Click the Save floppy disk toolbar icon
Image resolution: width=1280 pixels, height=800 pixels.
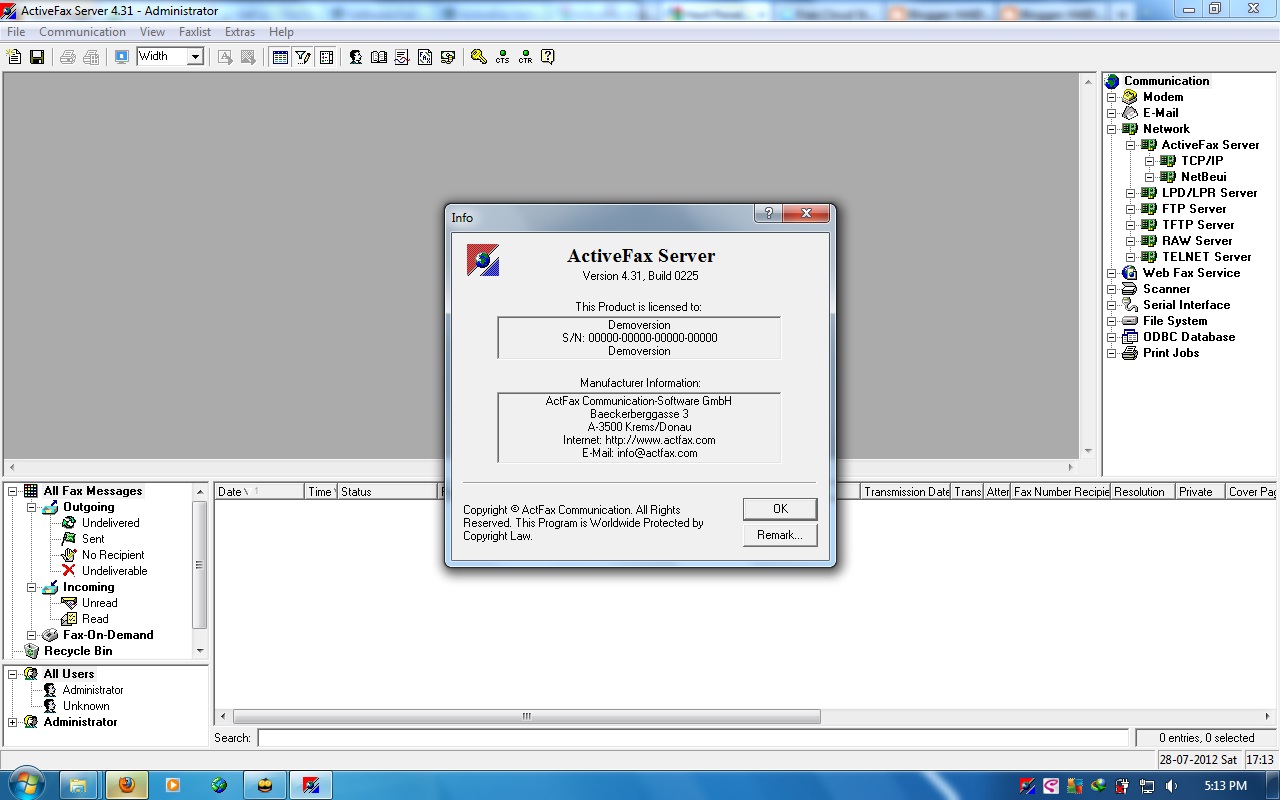tap(37, 57)
